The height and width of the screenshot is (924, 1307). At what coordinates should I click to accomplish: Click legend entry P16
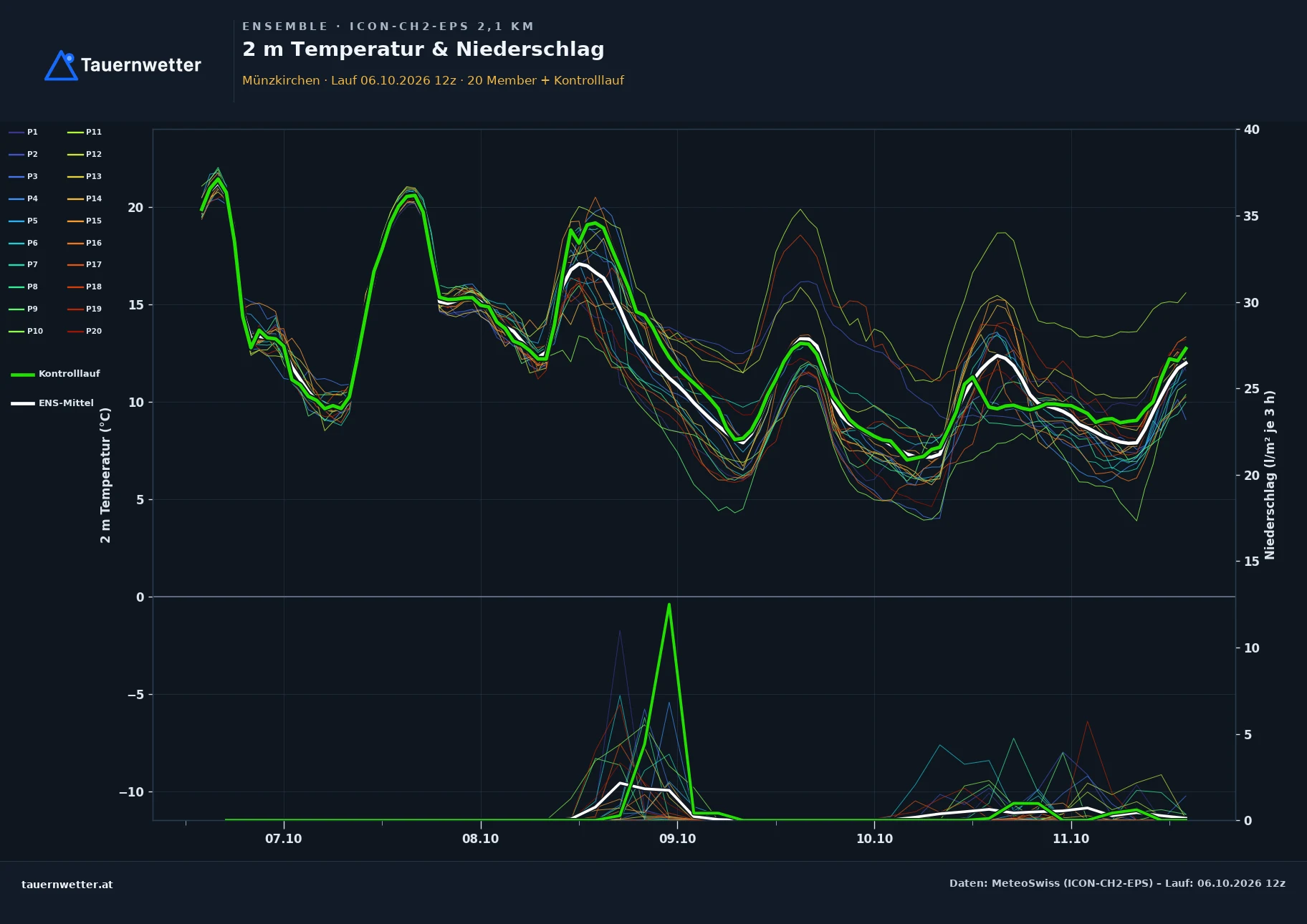tap(85, 243)
